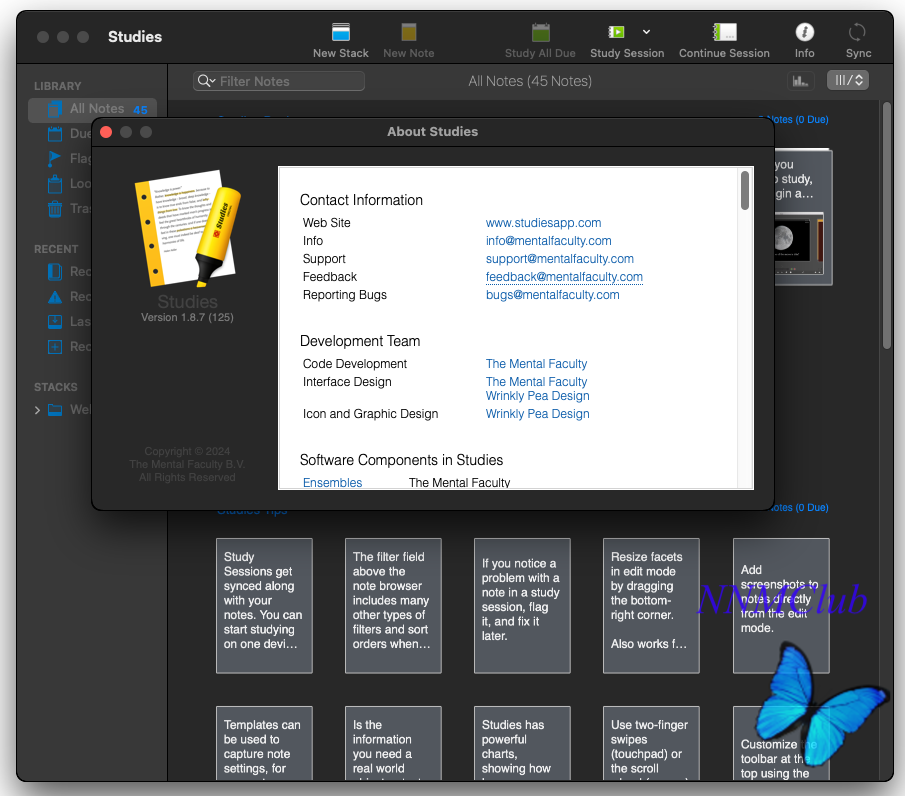Expand the Welcome stack disclosure arrow
The width and height of the screenshot is (905, 796).
tap(37, 410)
